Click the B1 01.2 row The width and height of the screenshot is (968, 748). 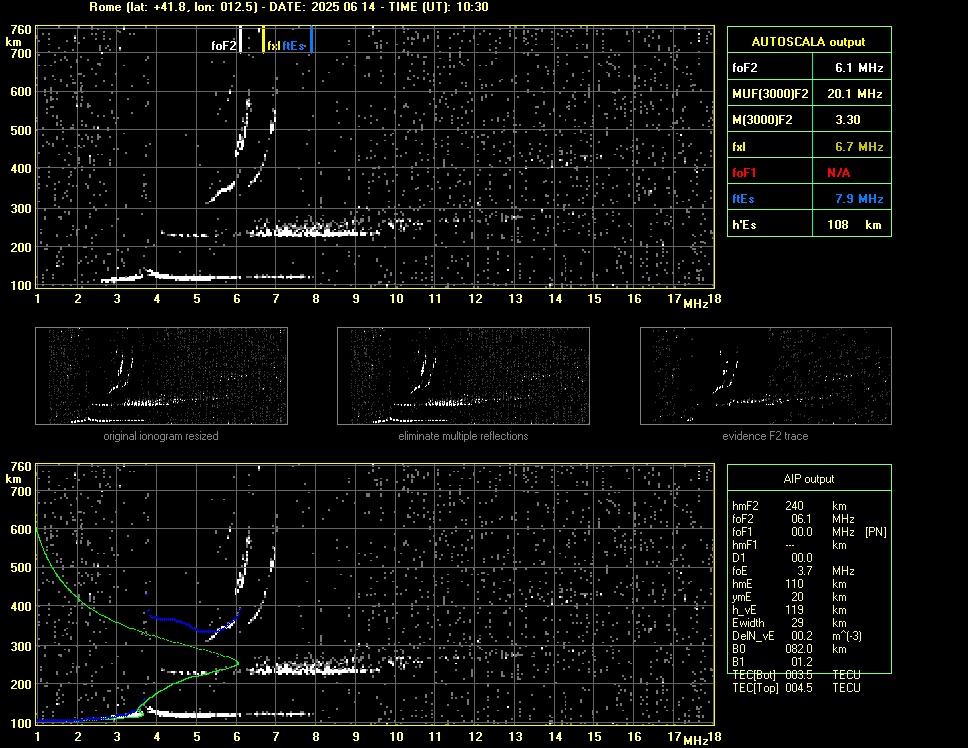tap(772, 662)
